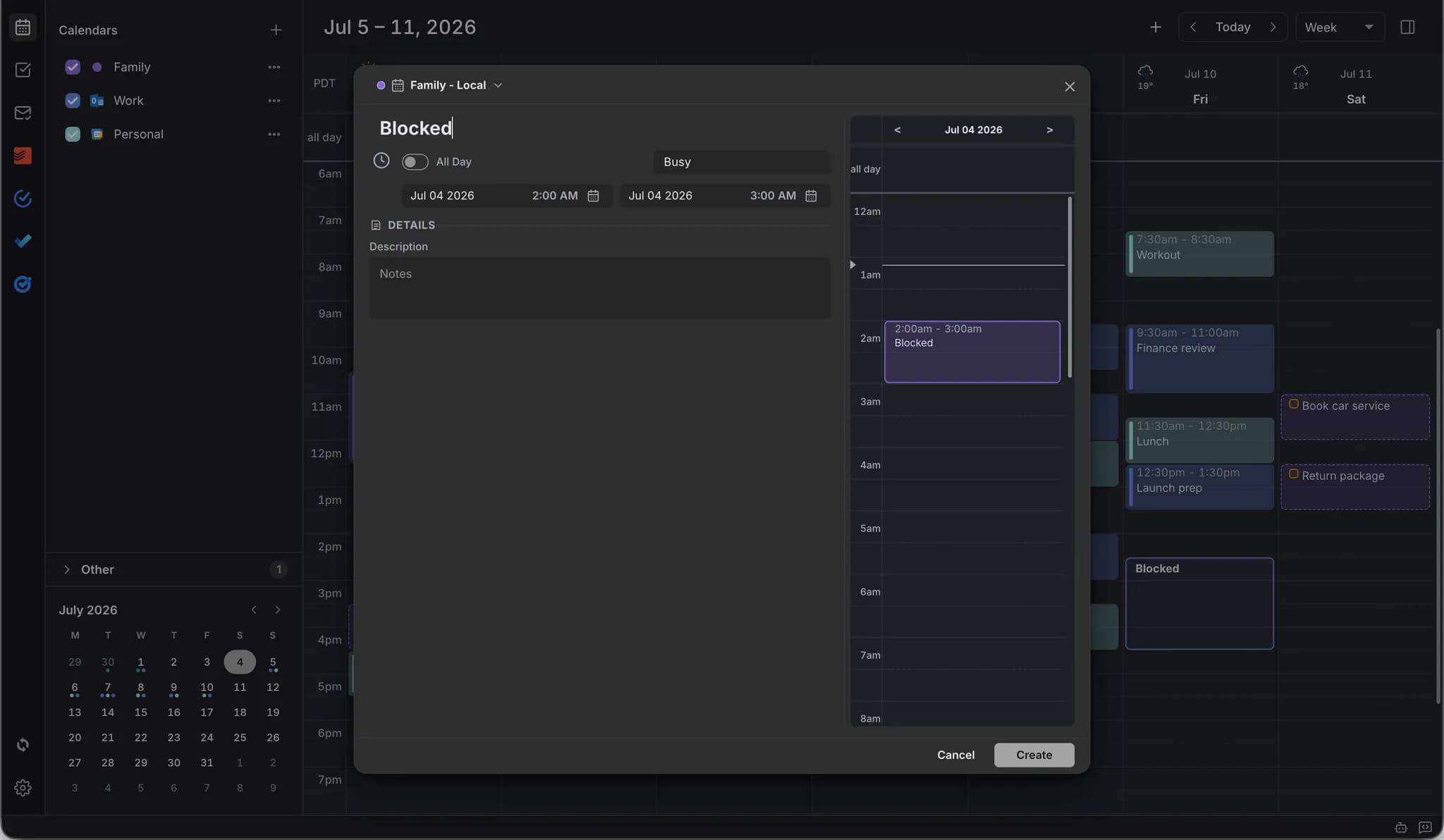
Task: Click Cancel in the event dialog
Action: pyautogui.click(x=955, y=755)
